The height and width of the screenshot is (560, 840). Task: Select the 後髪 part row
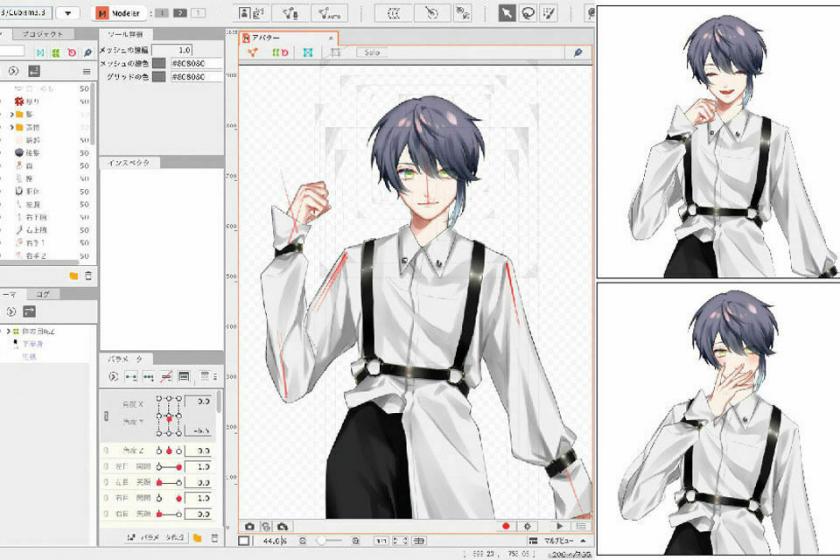pyautogui.click(x=48, y=153)
